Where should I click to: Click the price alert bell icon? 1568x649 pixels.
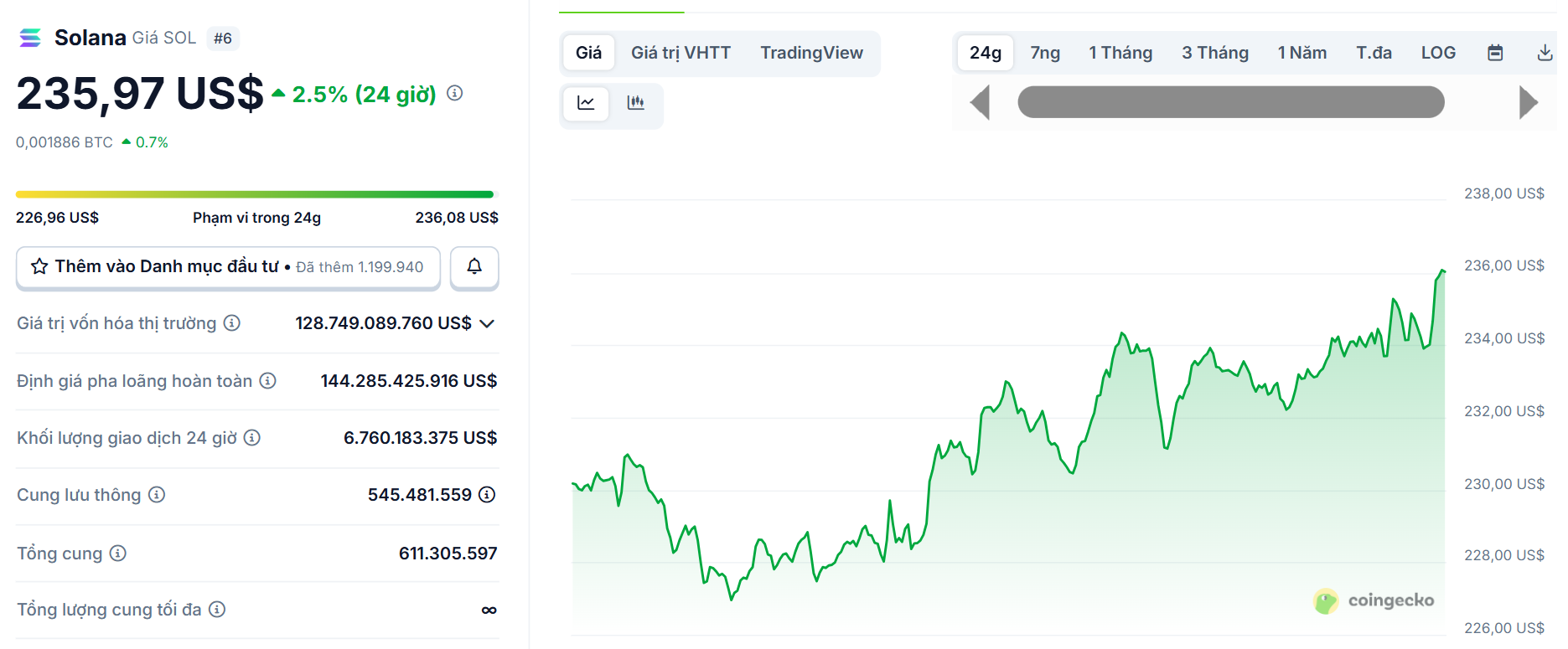[x=474, y=266]
